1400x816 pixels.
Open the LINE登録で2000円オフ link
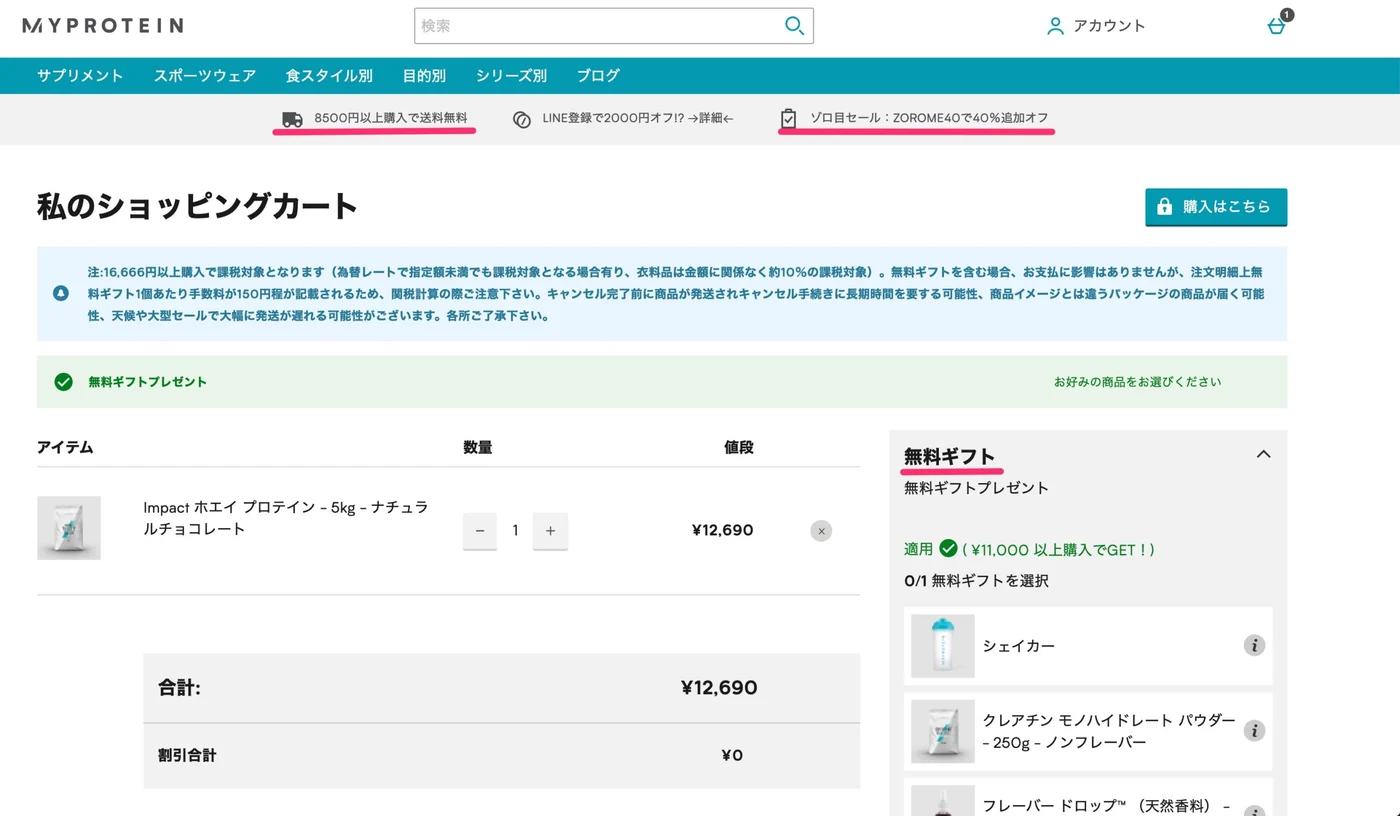tap(638, 118)
